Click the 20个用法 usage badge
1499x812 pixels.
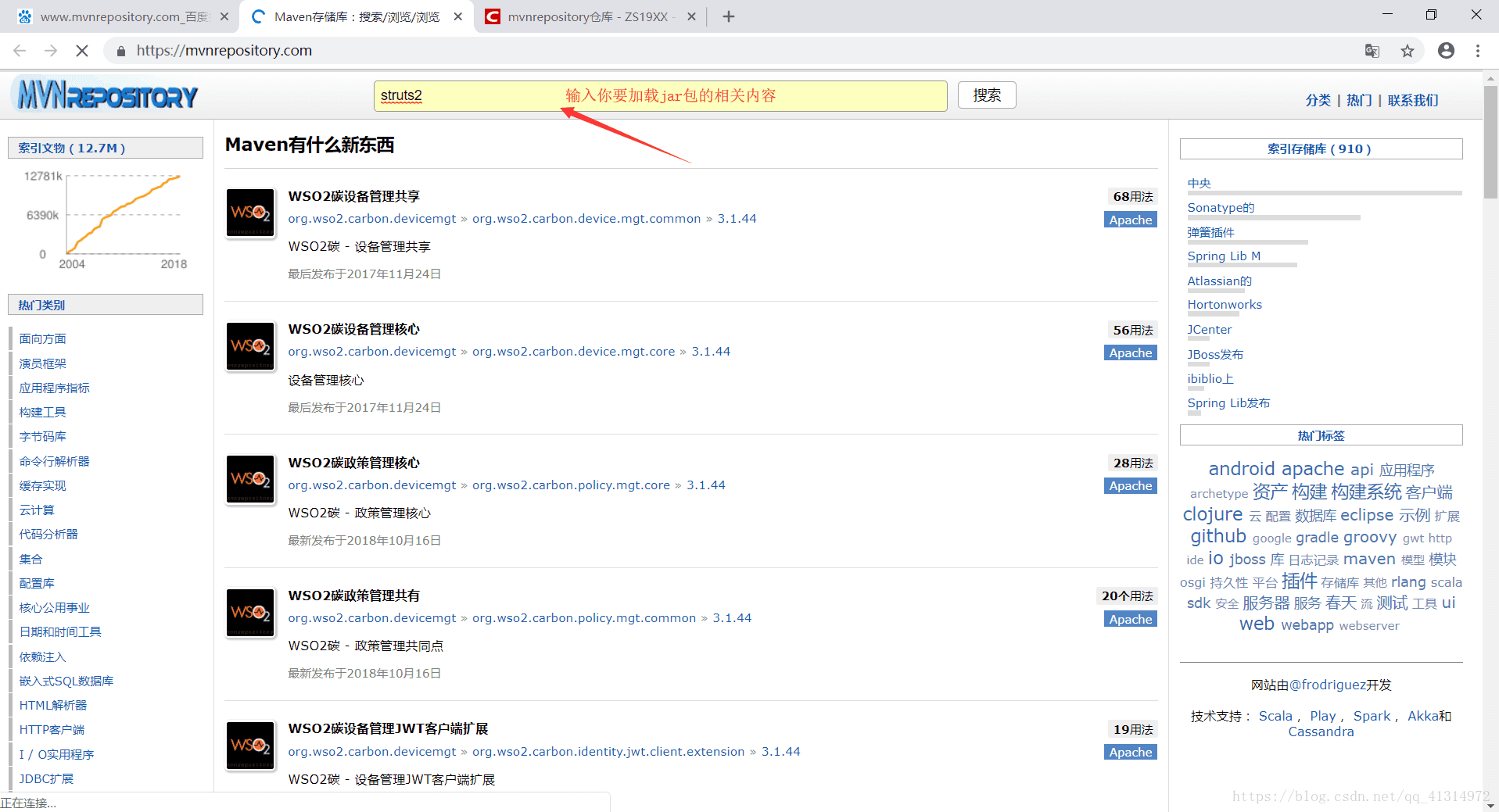tap(1127, 596)
